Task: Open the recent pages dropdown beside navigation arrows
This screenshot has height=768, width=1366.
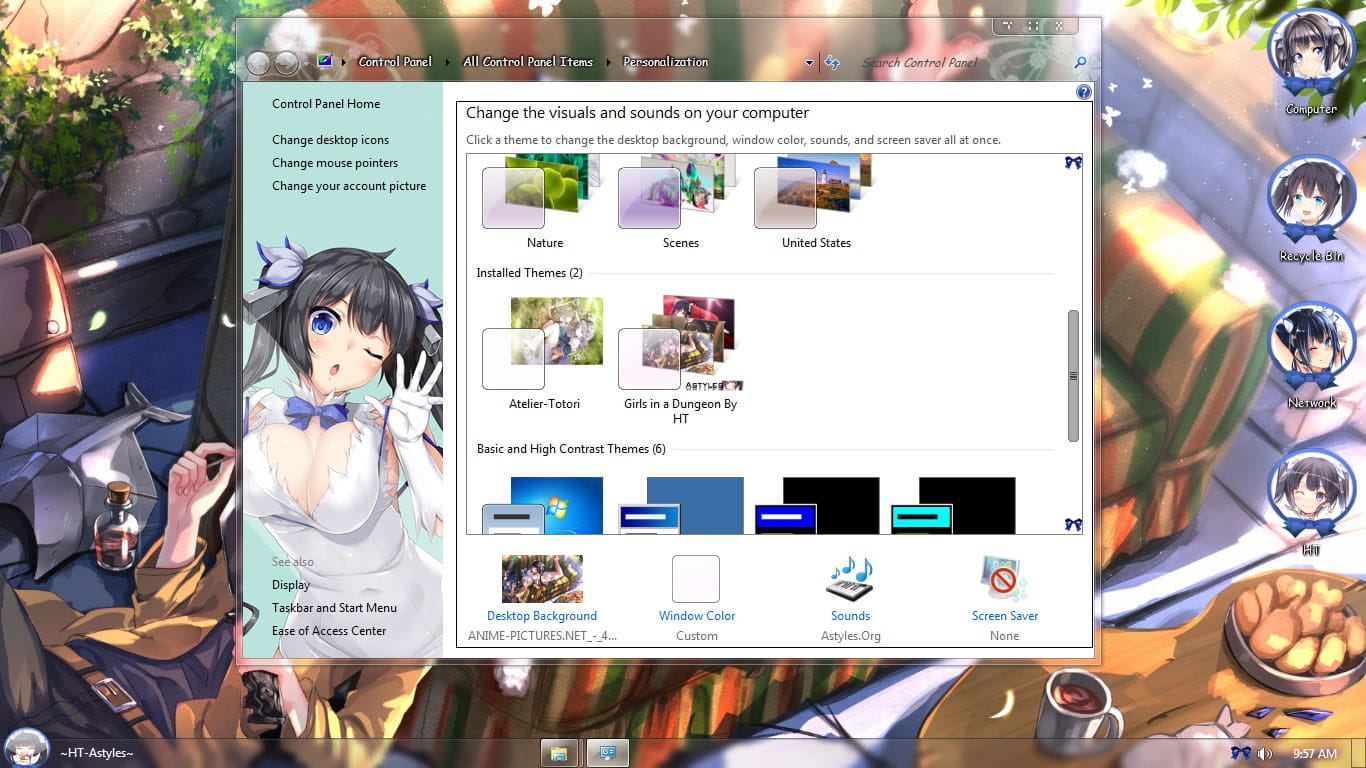Action: point(306,62)
